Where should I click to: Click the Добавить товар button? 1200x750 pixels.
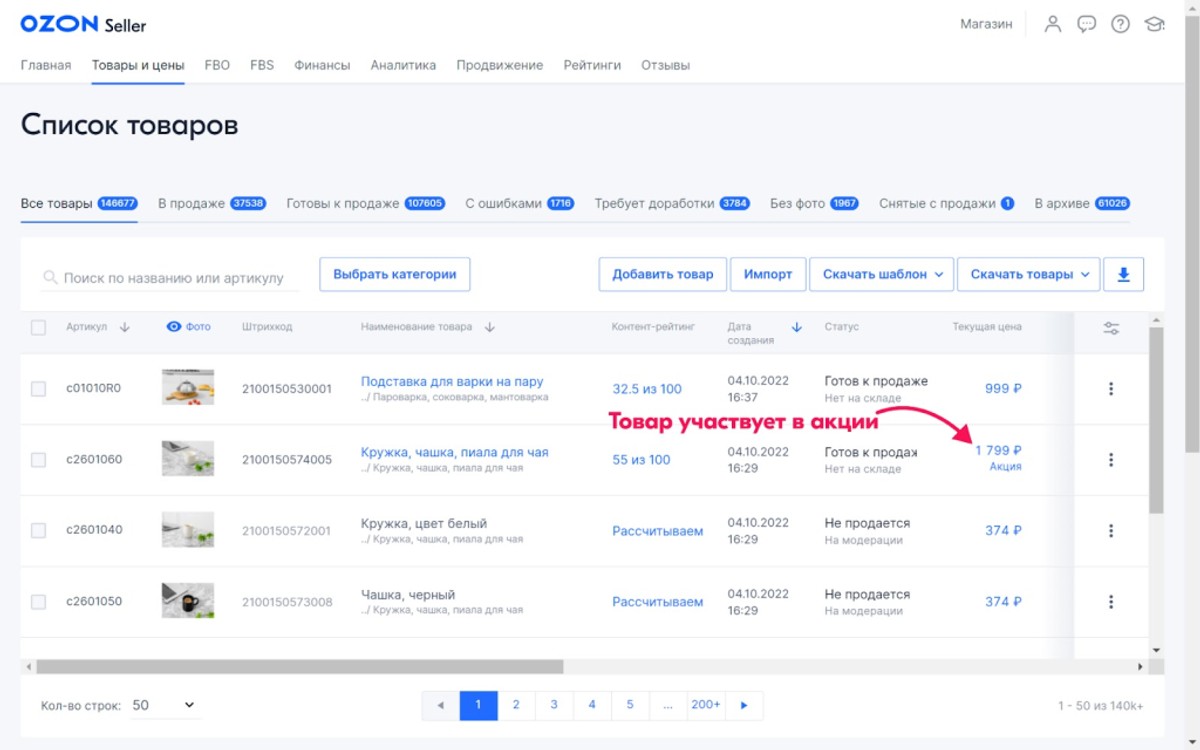tap(663, 274)
